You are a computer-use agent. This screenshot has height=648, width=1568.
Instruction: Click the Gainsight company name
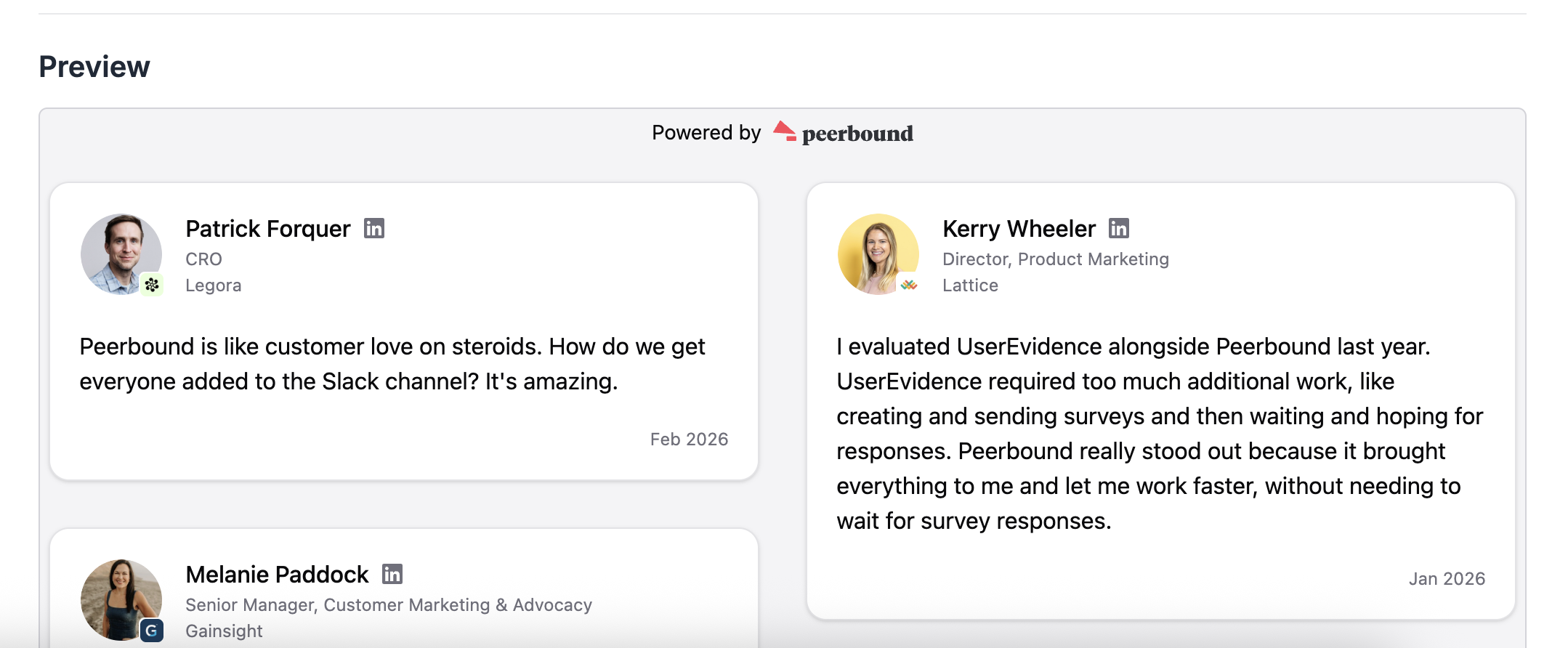pyautogui.click(x=224, y=631)
